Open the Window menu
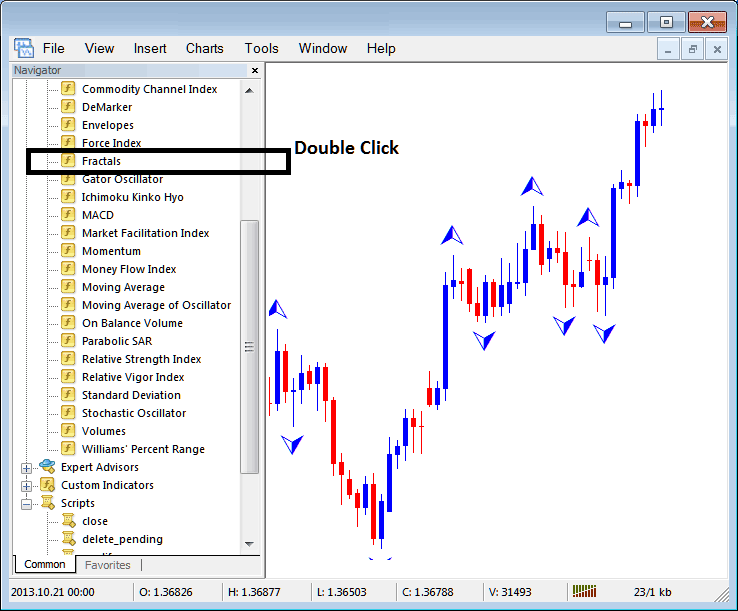Screen dimensions: 738x611 pyautogui.click(x=323, y=48)
